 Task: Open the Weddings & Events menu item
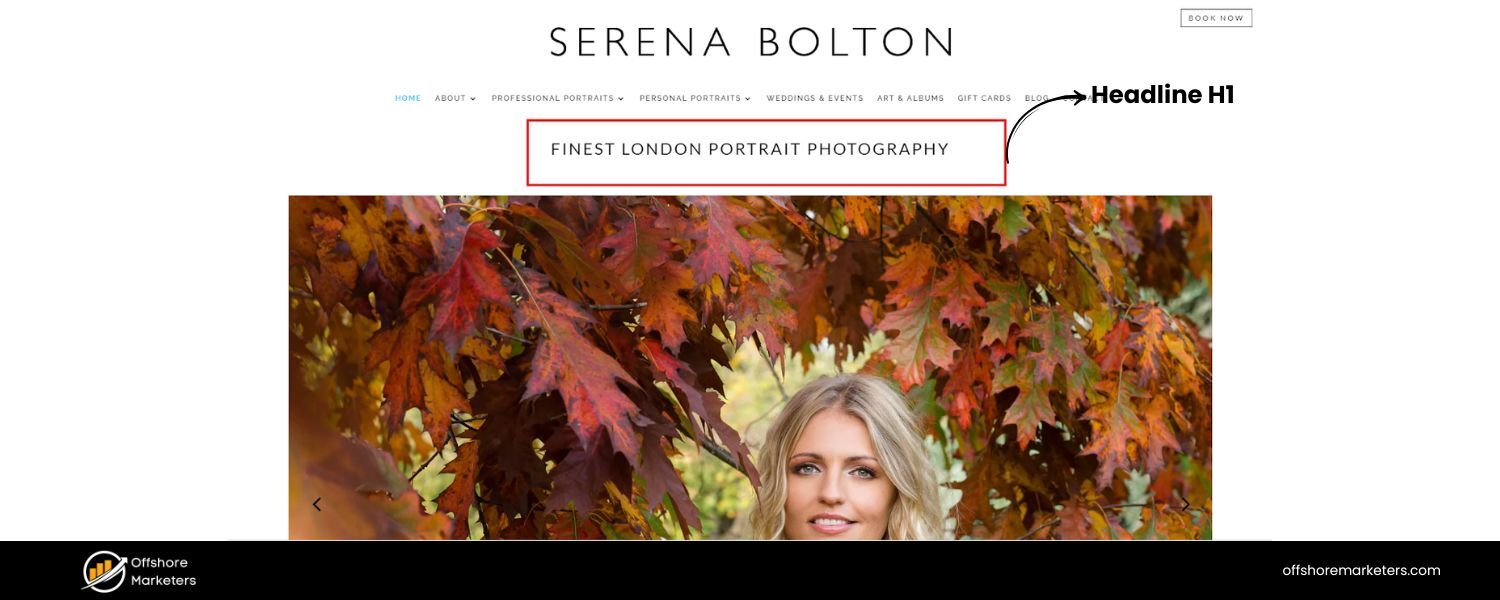815,98
